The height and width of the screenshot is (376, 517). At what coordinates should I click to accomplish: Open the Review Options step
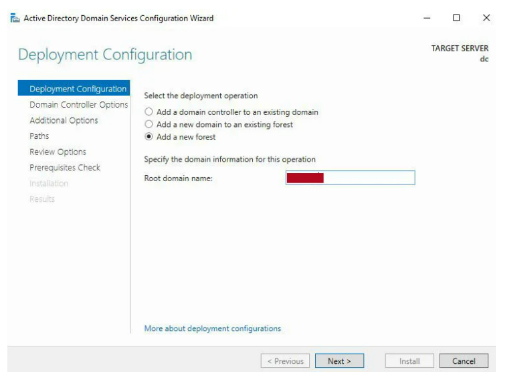(58, 152)
